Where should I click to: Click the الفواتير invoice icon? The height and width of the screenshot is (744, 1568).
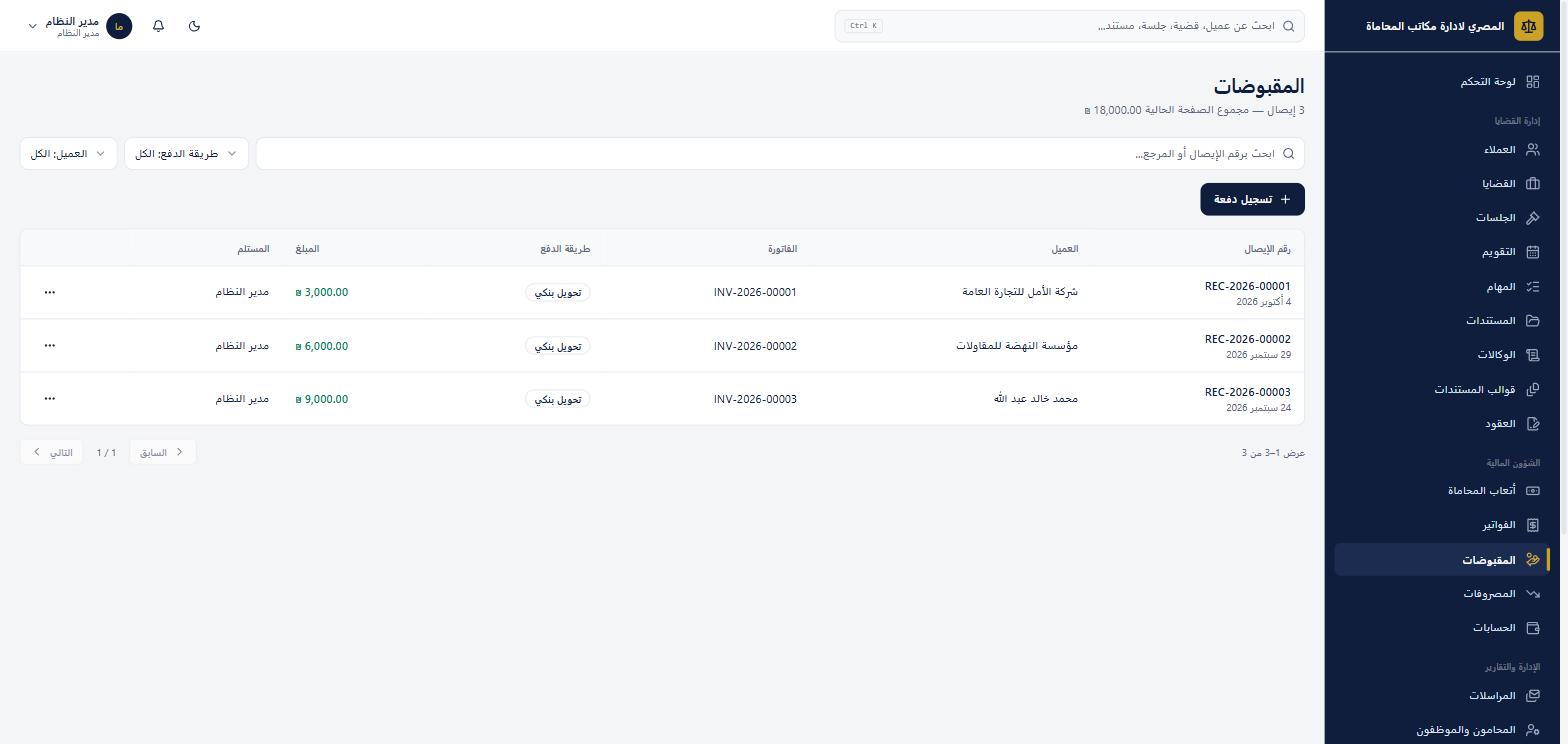1533,525
